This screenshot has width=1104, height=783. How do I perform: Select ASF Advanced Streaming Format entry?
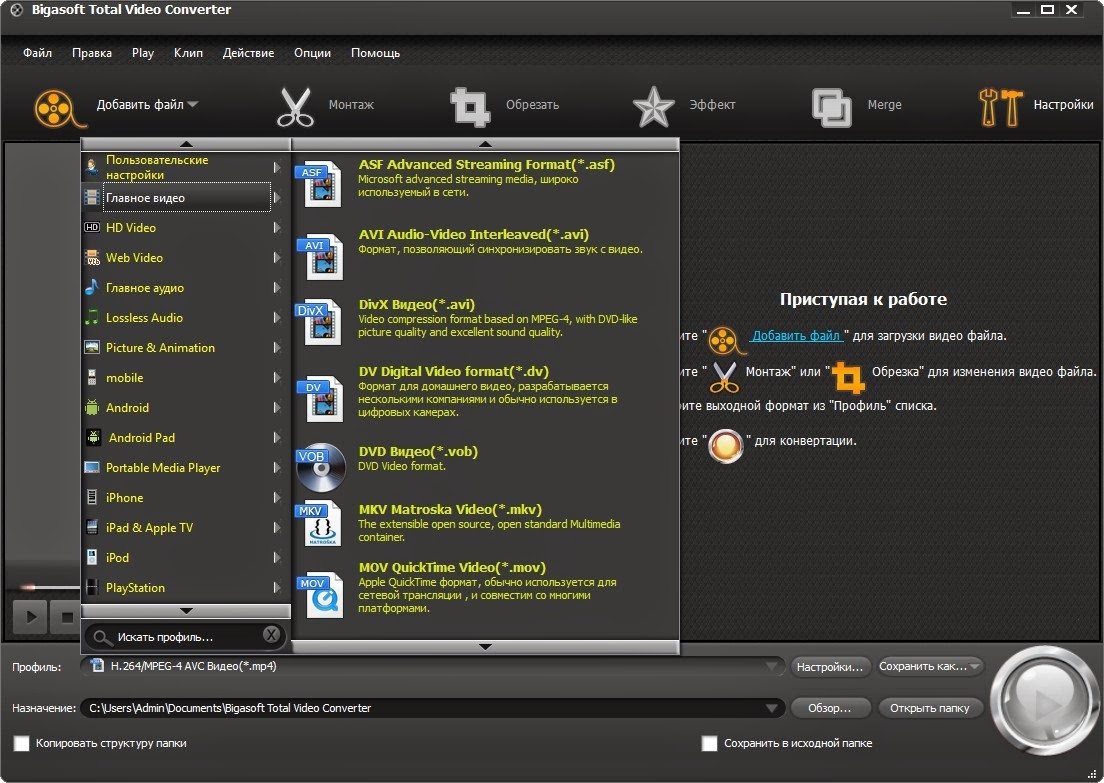pos(485,182)
